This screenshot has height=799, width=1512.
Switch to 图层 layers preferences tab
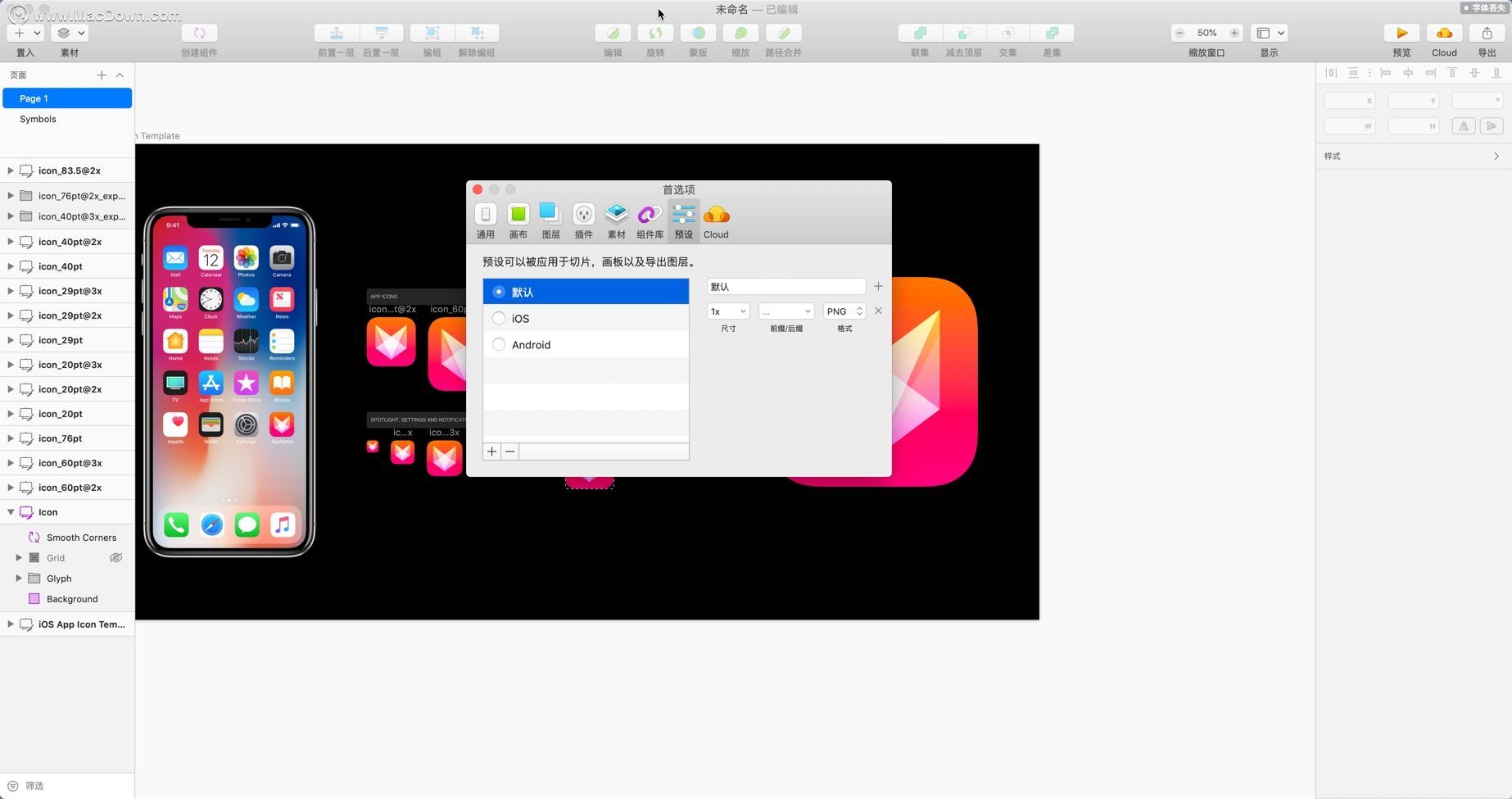click(550, 221)
